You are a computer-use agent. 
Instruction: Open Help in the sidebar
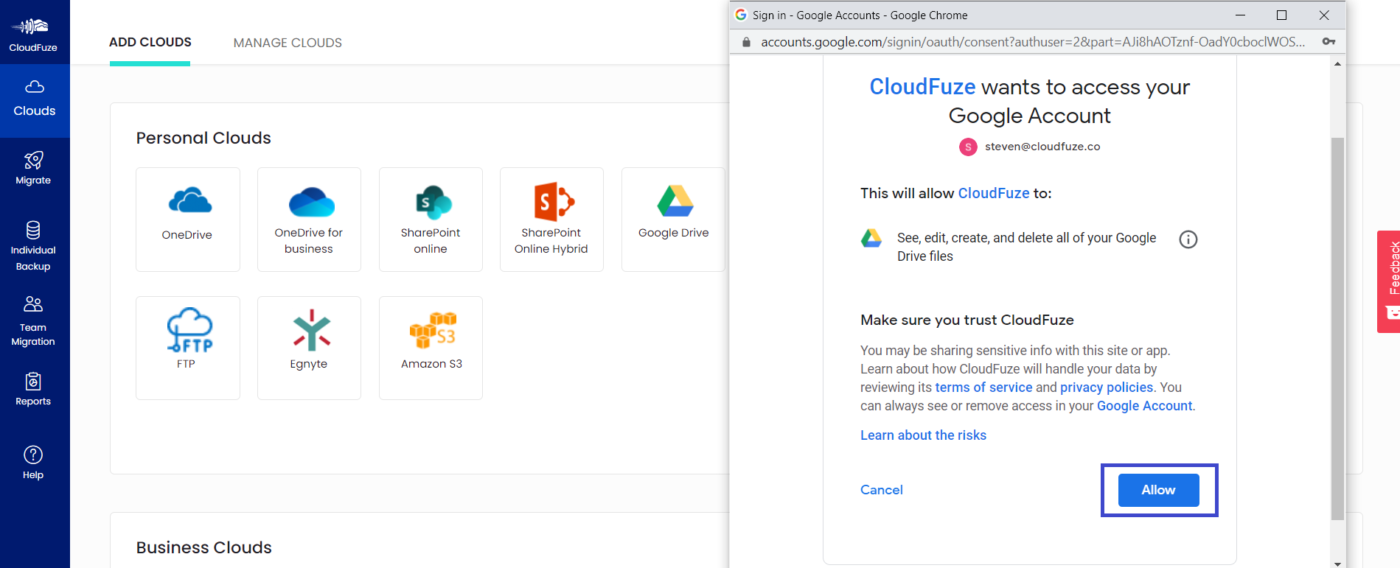point(33,462)
